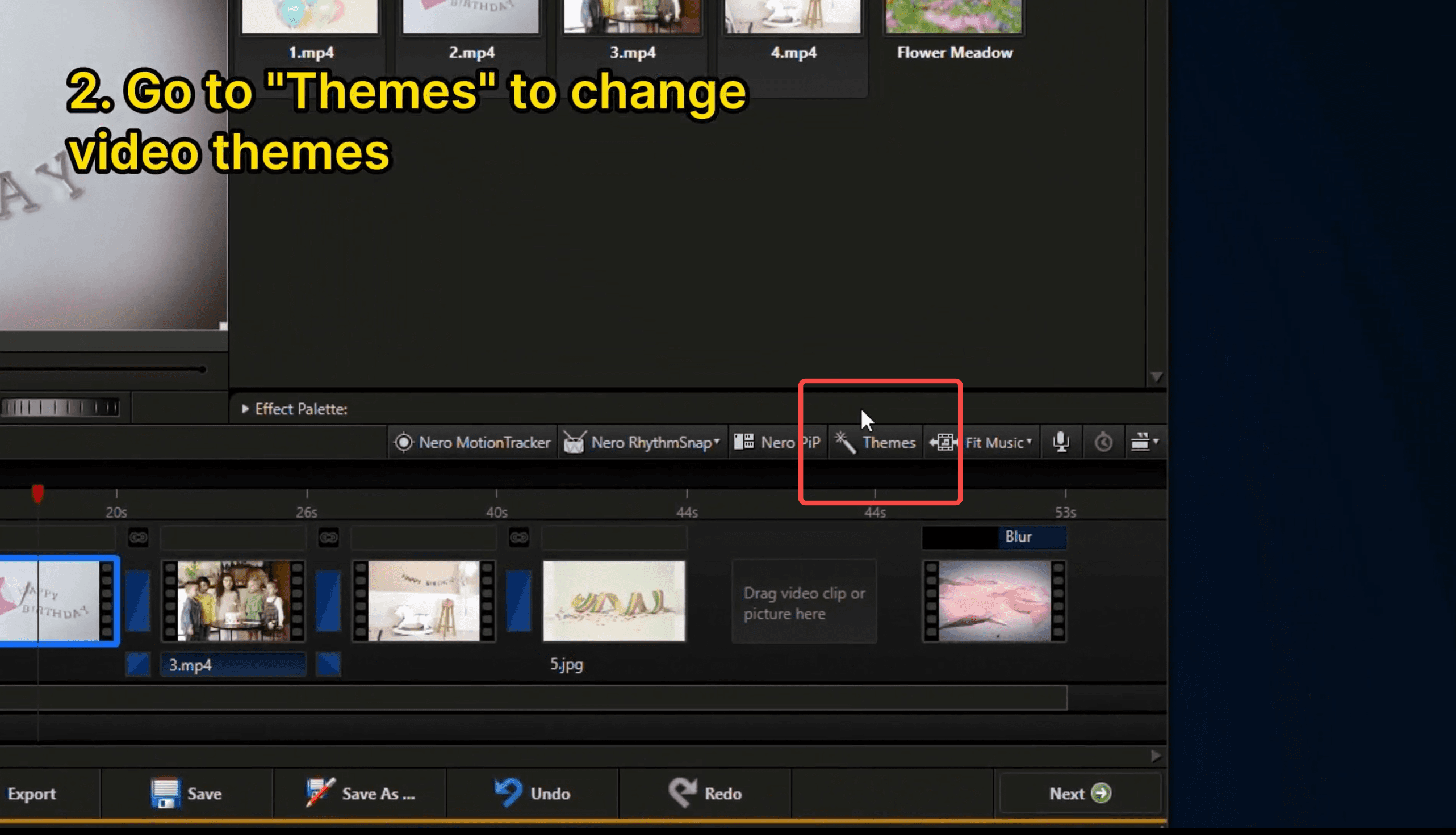The image size is (1456, 835).
Task: Click Save As button
Action: 360,793
